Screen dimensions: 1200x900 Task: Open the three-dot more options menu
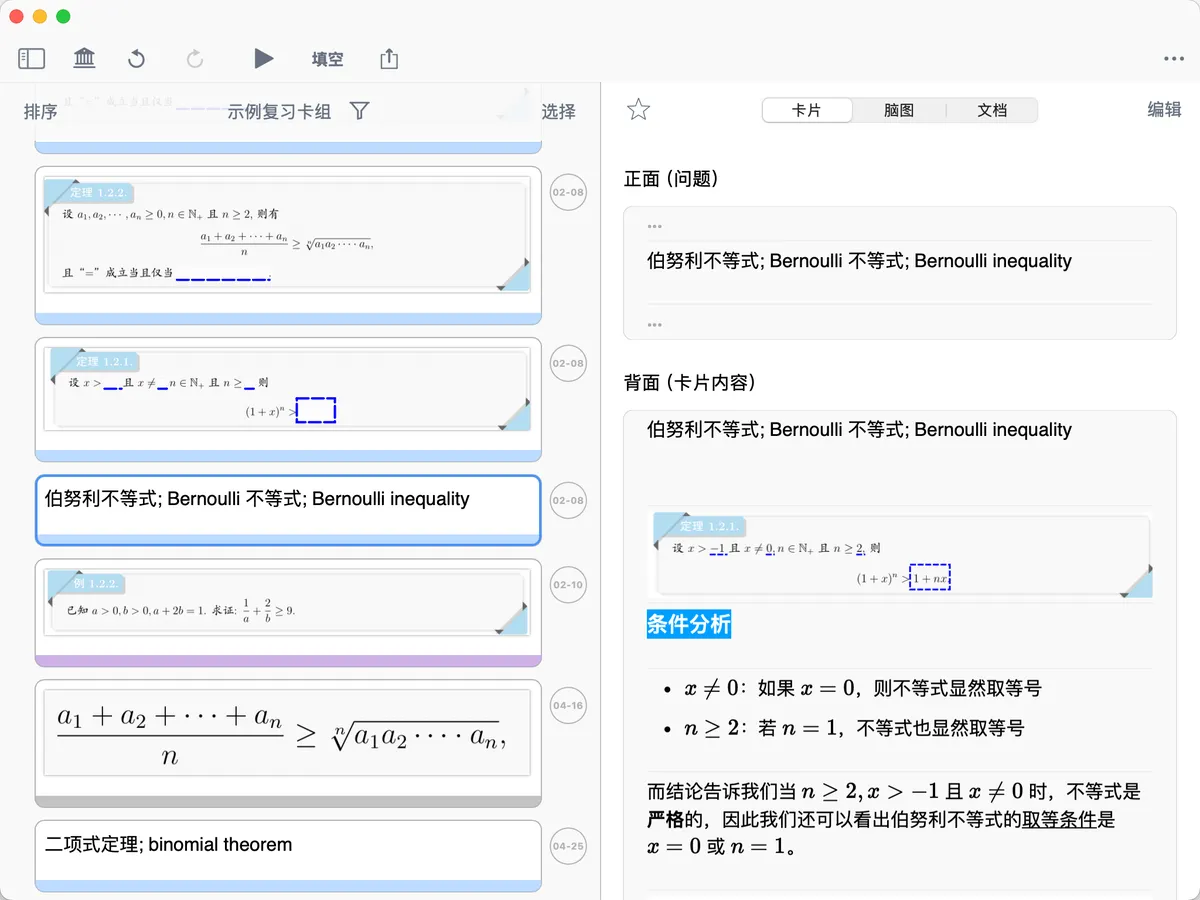1174,59
